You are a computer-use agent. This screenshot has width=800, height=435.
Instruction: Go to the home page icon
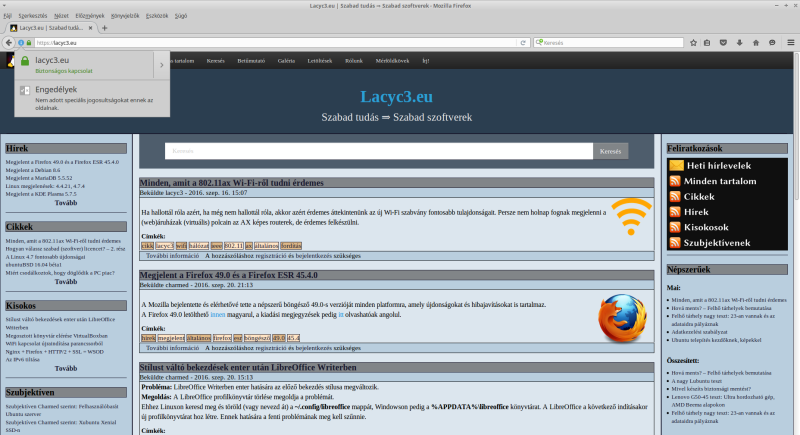[x=756, y=43]
